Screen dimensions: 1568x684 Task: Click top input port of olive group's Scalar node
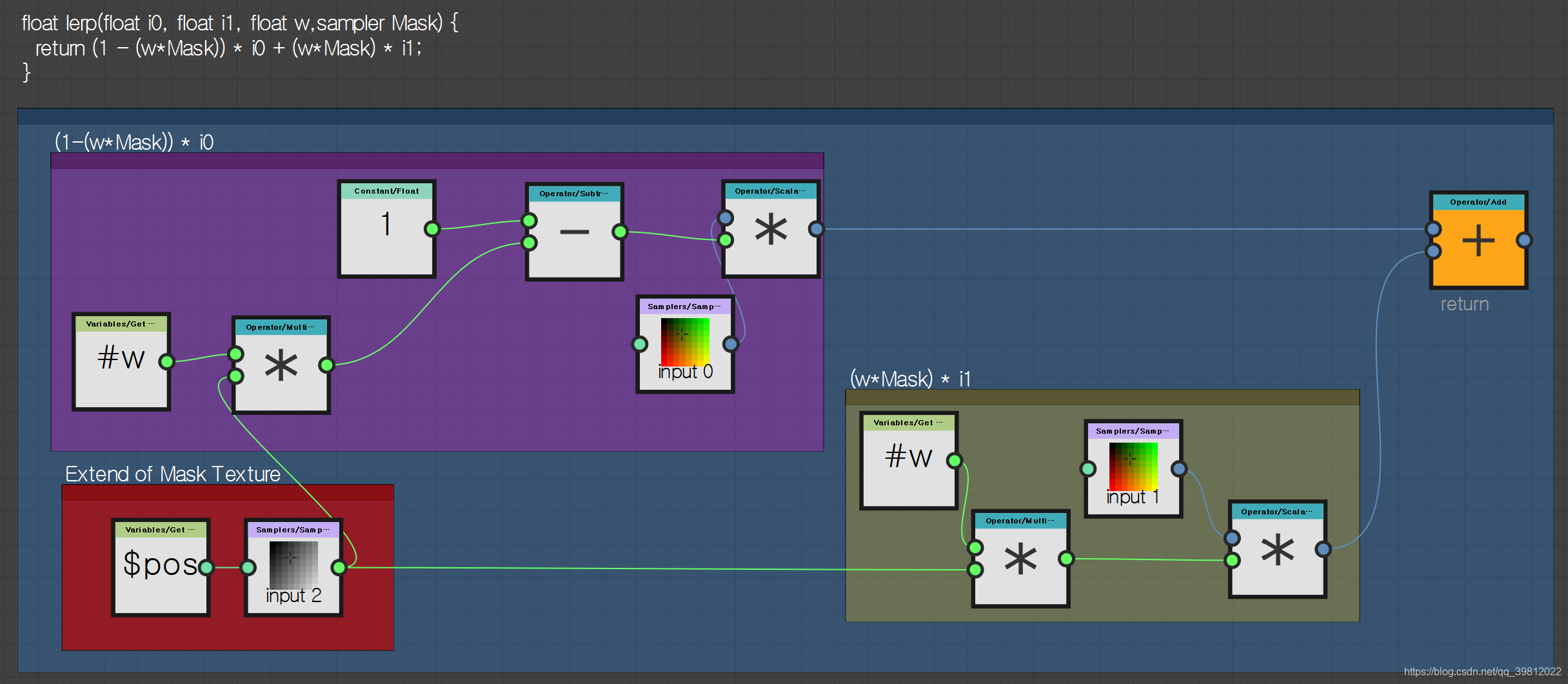1232,538
